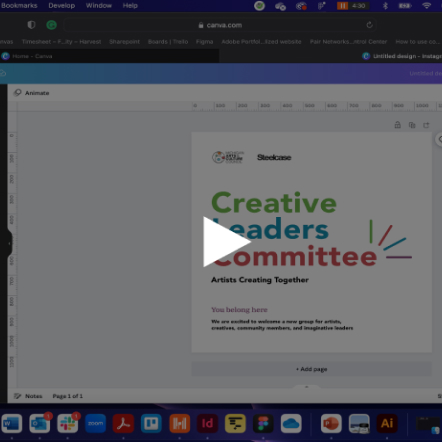This screenshot has width=442, height=442.
Task: Select the Steelcase logo on the canvas
Action: pyautogui.click(x=274, y=157)
